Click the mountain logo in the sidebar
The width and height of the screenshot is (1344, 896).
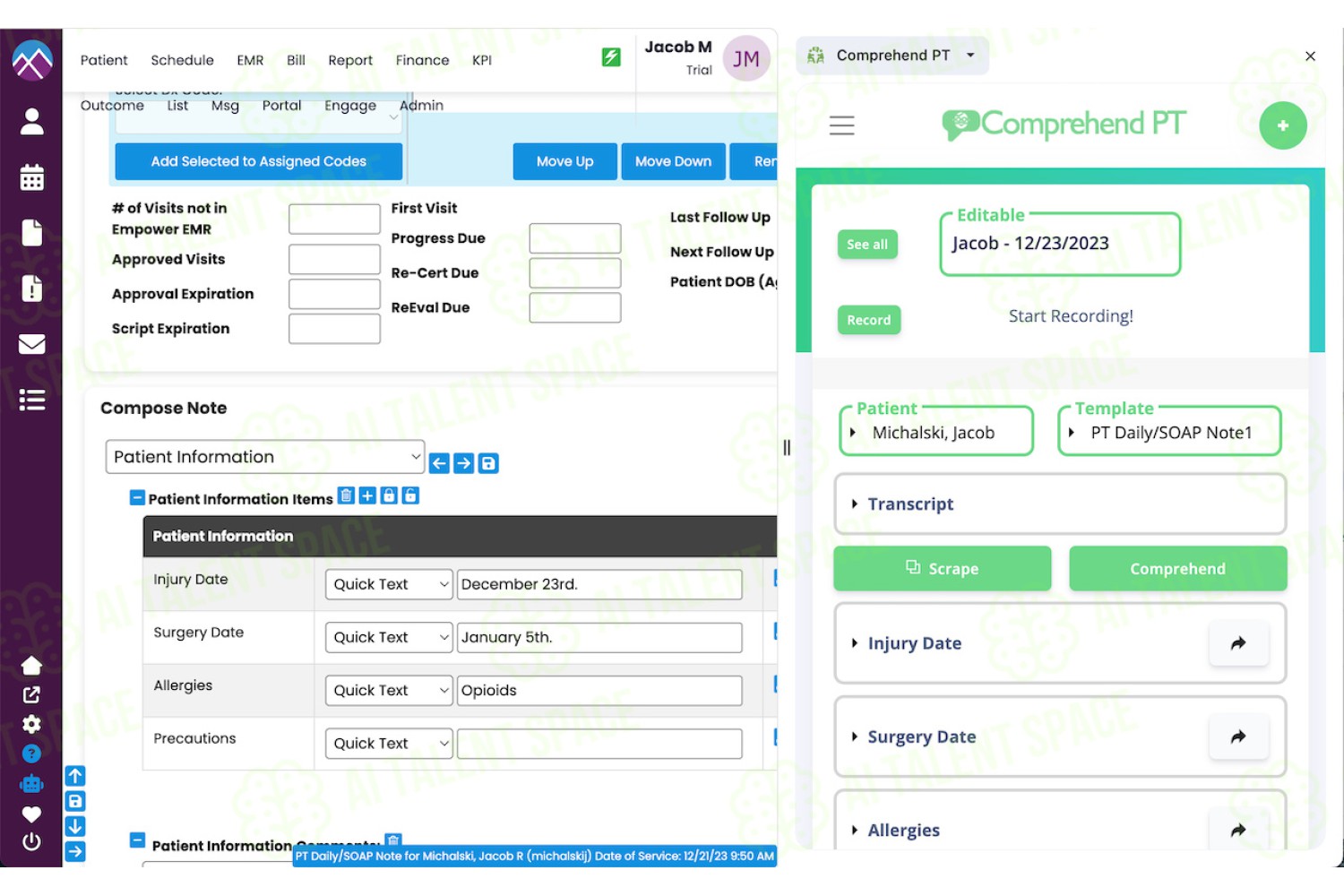(x=31, y=60)
